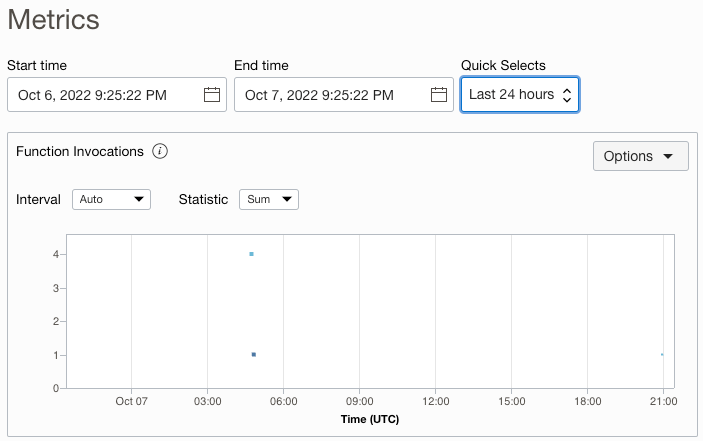Click the End time date field
The height and width of the screenshot is (441, 703).
pyautogui.click(x=332, y=95)
